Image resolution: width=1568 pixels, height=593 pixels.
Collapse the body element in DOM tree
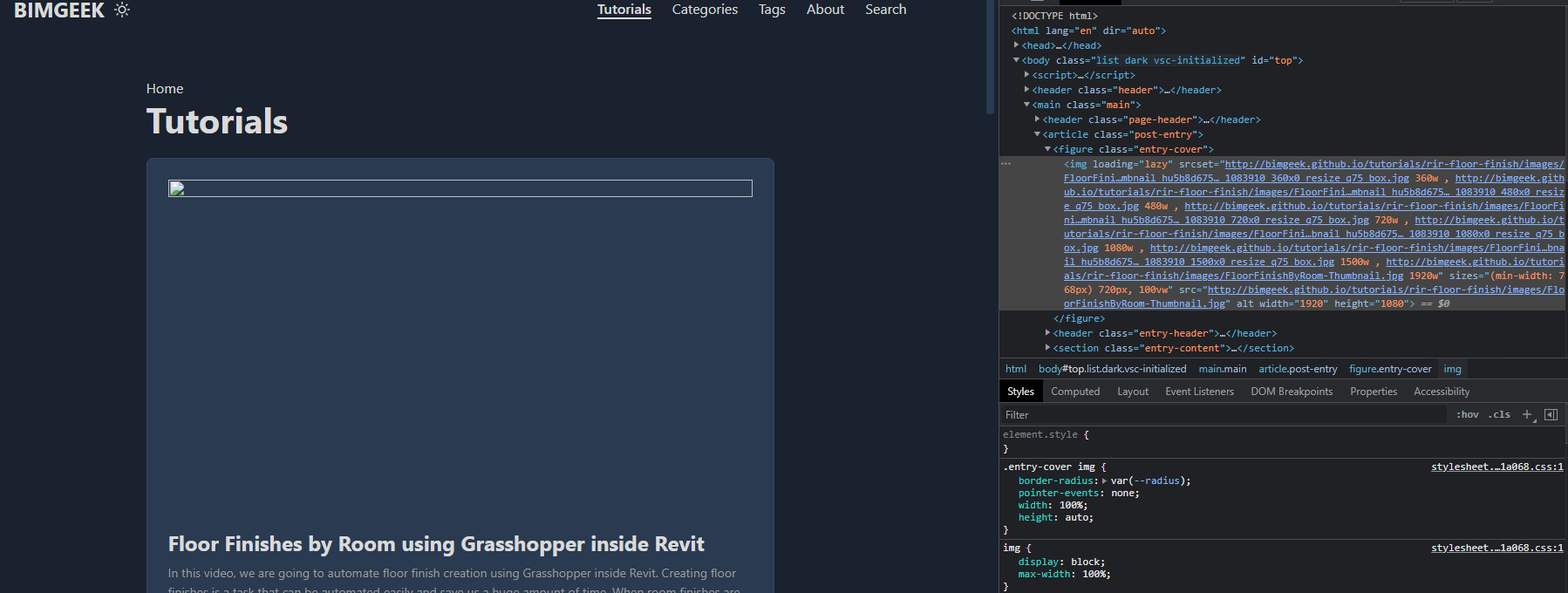tap(1017, 60)
